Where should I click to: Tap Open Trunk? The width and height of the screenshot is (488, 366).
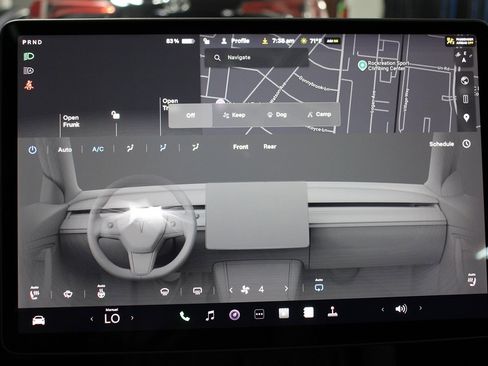(x=170, y=104)
